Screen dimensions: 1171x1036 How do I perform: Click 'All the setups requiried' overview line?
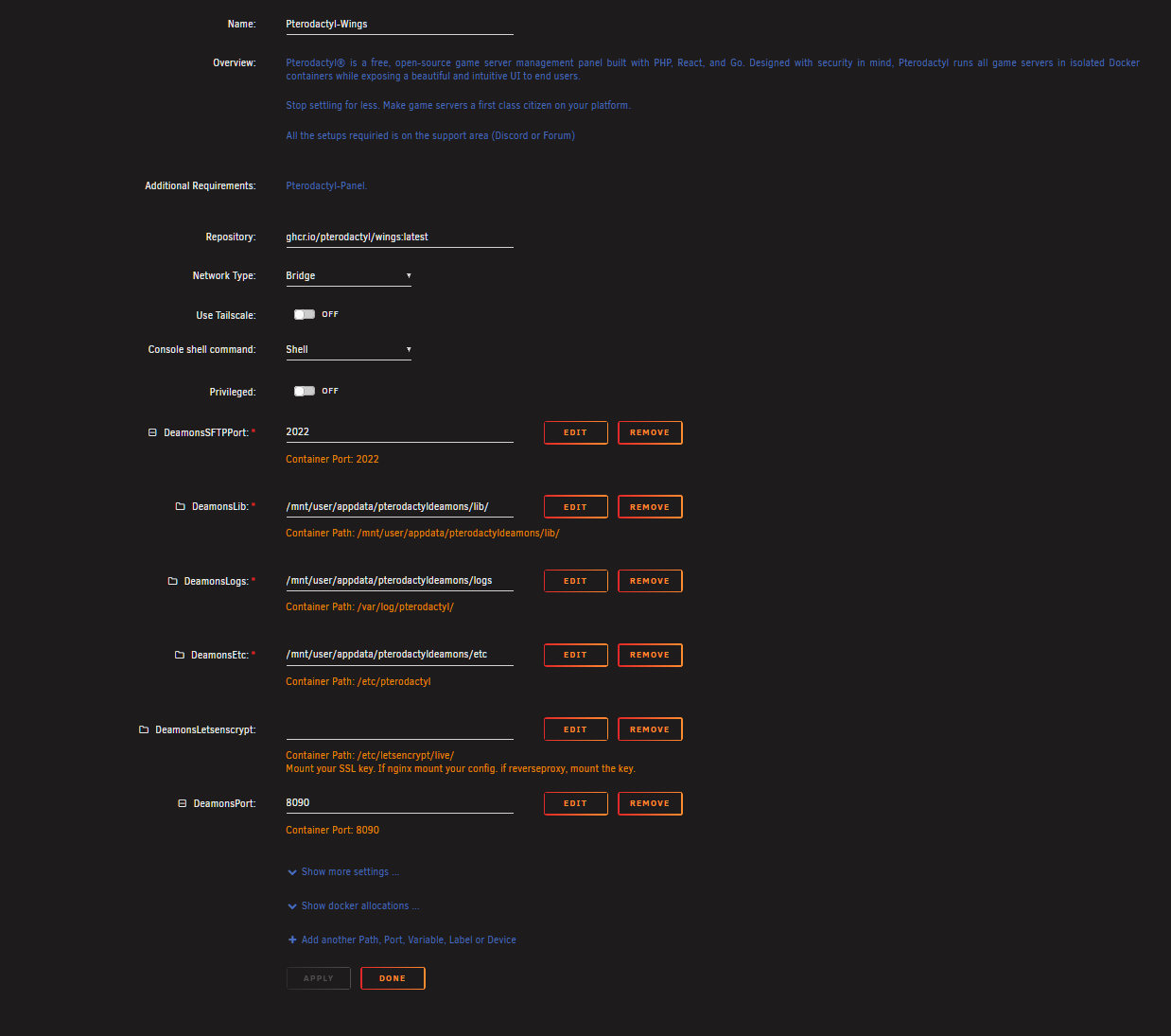pyautogui.click(x=430, y=135)
